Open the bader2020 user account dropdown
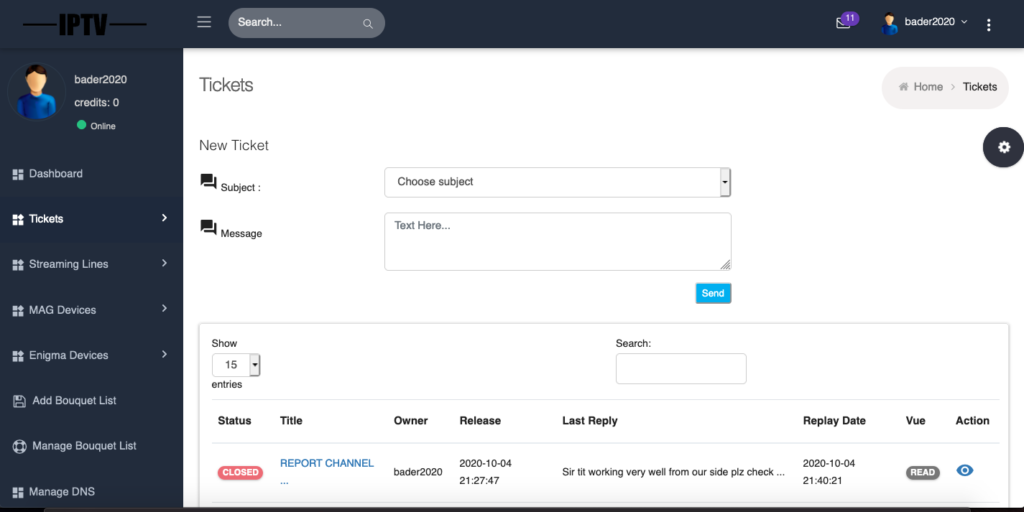This screenshot has width=1024, height=512. (x=925, y=22)
